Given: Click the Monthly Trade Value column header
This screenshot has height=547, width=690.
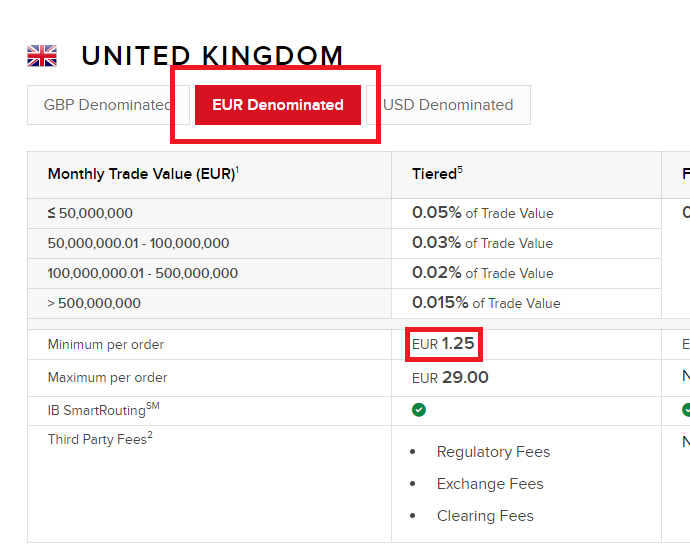Looking at the screenshot, I should [143, 174].
